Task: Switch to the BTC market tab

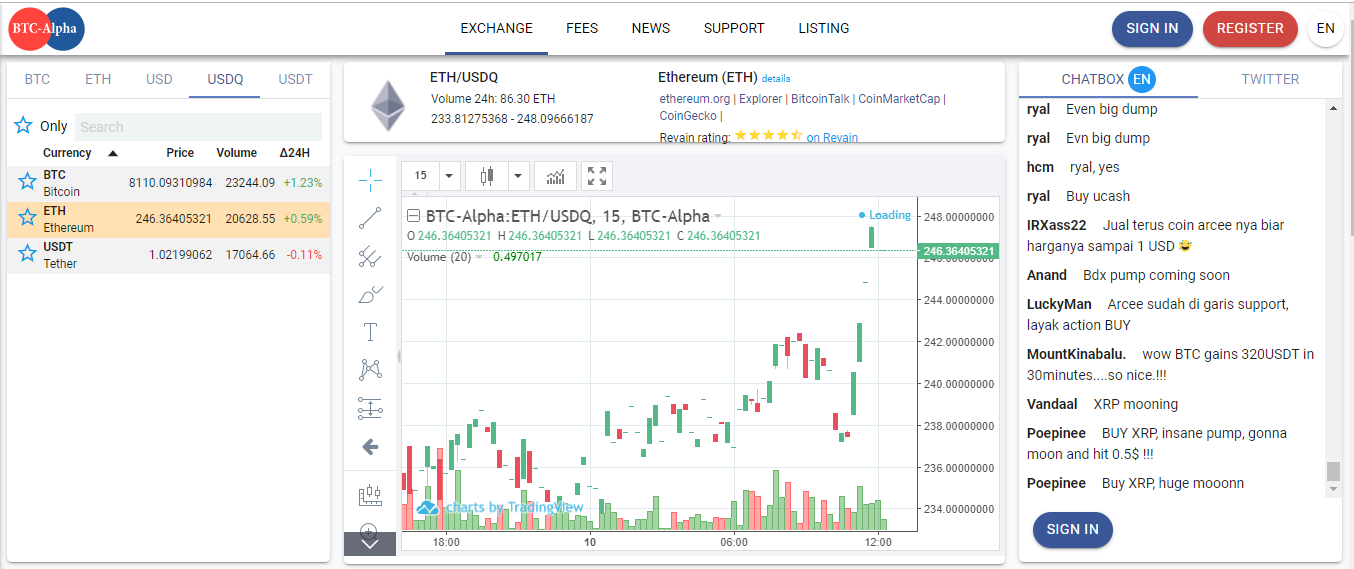Action: point(37,79)
